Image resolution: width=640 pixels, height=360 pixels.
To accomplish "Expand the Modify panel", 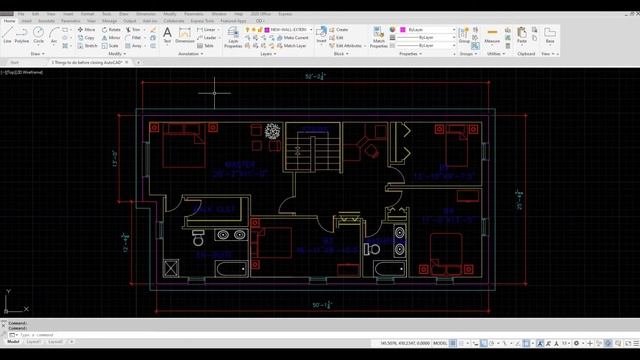I will point(117,54).
